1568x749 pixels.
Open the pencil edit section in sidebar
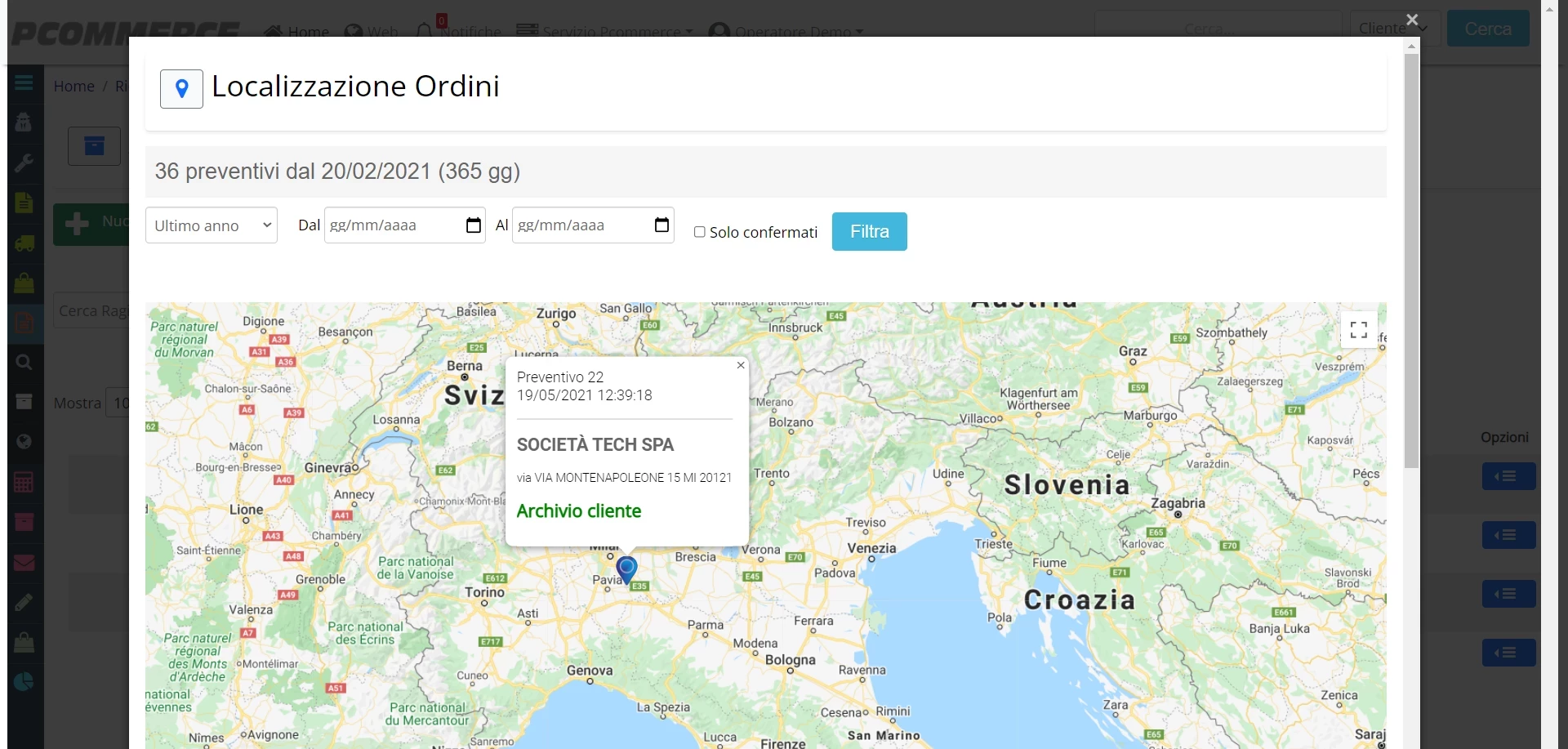click(x=24, y=602)
